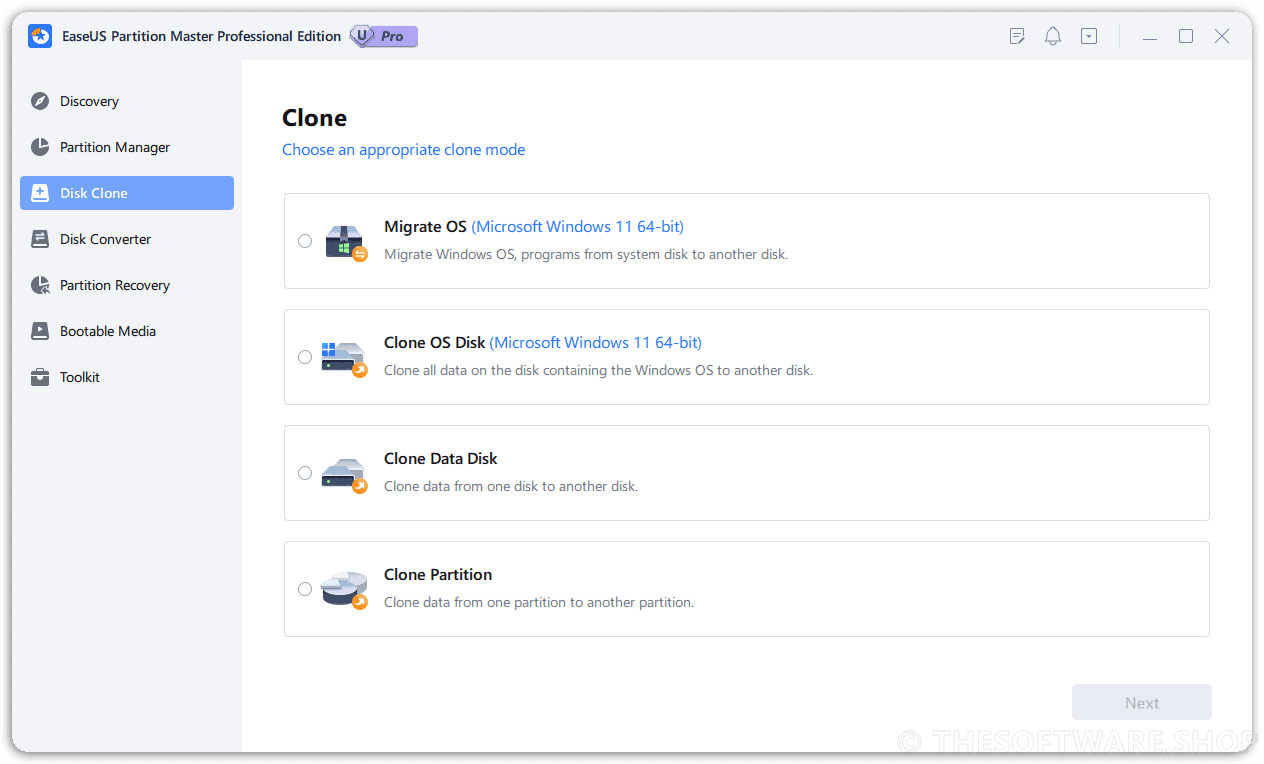
Task: Close the EaseUS Partition Master window
Action: [1222, 36]
